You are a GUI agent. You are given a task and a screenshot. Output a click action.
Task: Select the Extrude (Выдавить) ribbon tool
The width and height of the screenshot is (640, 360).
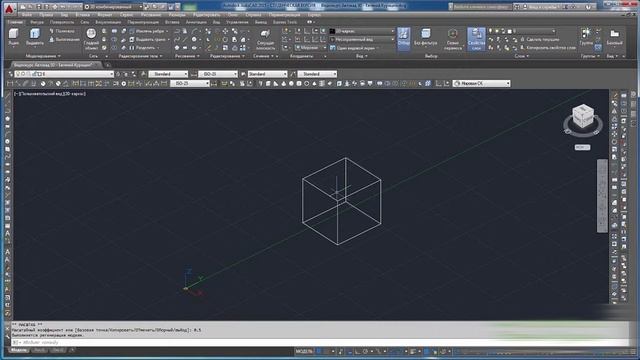(35, 37)
